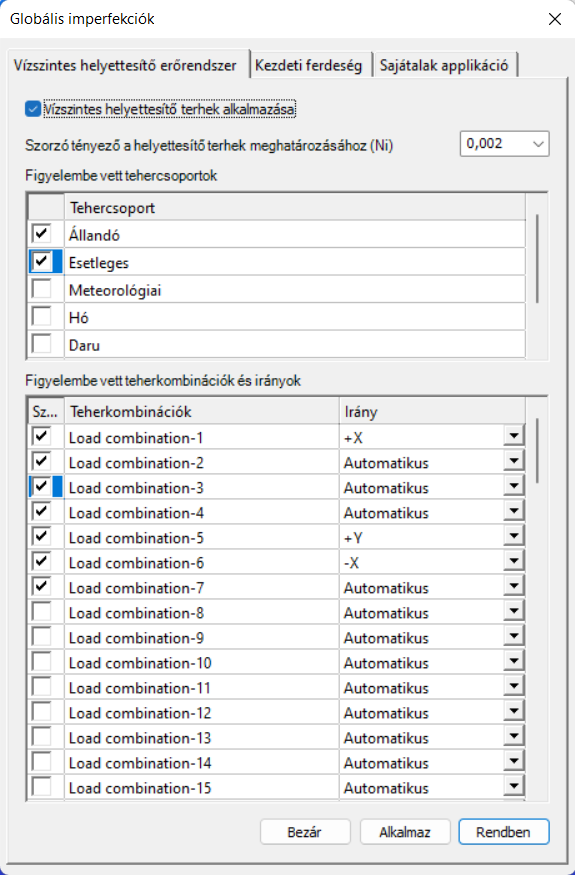The width and height of the screenshot is (575, 875).
Task: Open the Sajátalak applikáció tab
Action: pos(444,65)
